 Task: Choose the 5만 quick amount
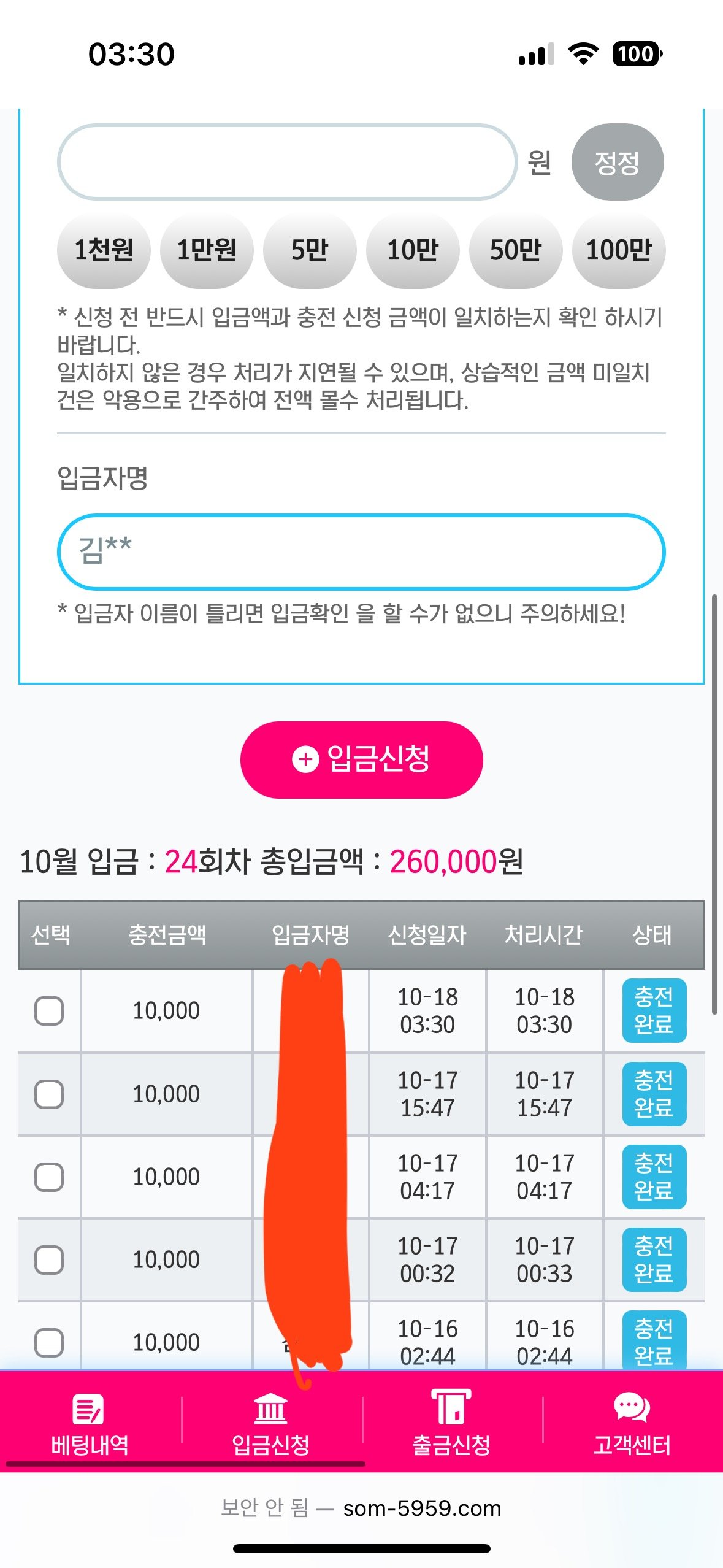310,250
